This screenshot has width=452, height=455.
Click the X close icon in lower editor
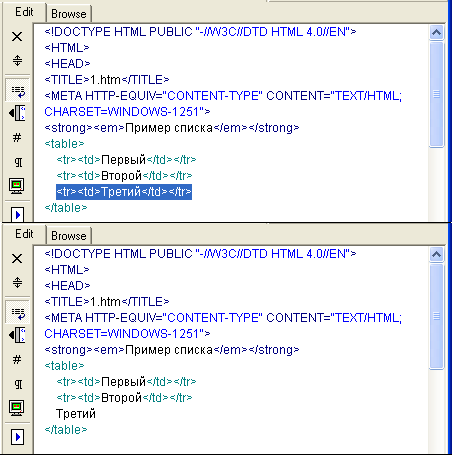coord(17,258)
